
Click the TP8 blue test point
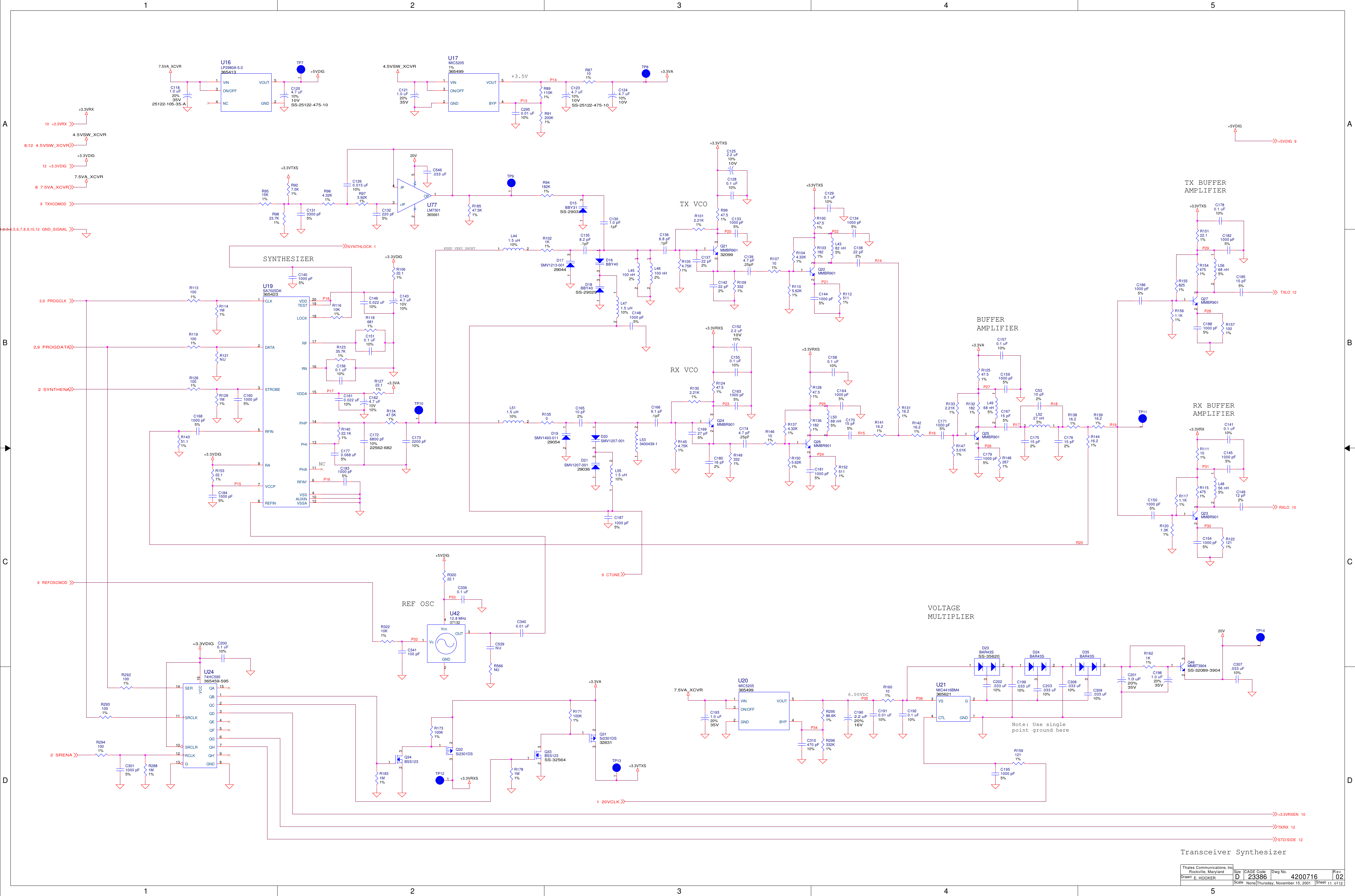pyautogui.click(x=646, y=74)
